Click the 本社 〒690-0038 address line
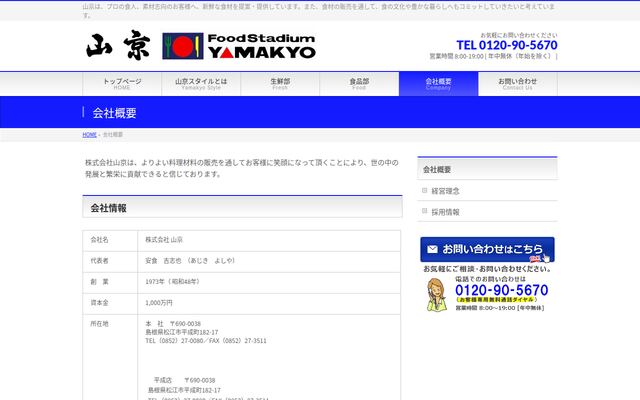 (173, 324)
